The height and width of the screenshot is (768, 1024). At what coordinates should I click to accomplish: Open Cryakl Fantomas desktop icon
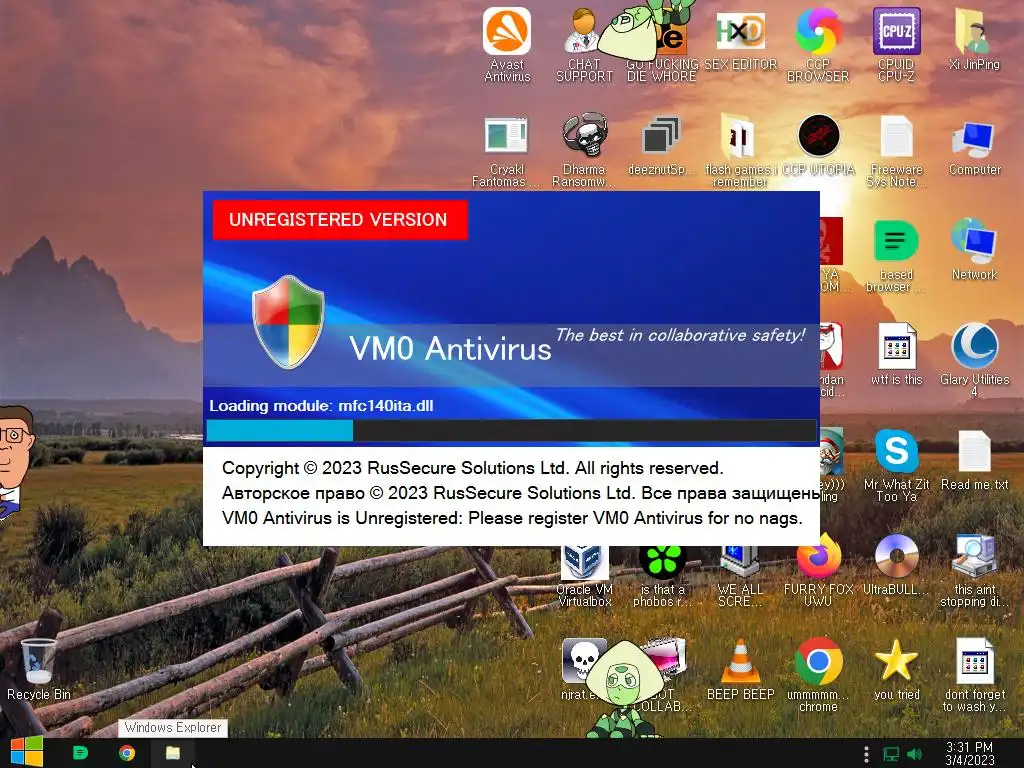506,150
